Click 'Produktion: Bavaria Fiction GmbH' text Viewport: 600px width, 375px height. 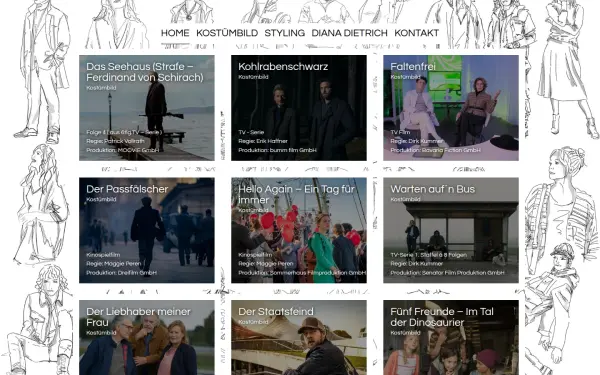coord(435,150)
